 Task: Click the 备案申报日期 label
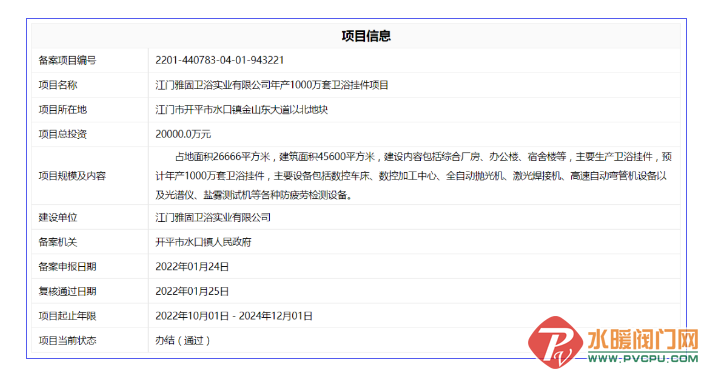(67, 267)
